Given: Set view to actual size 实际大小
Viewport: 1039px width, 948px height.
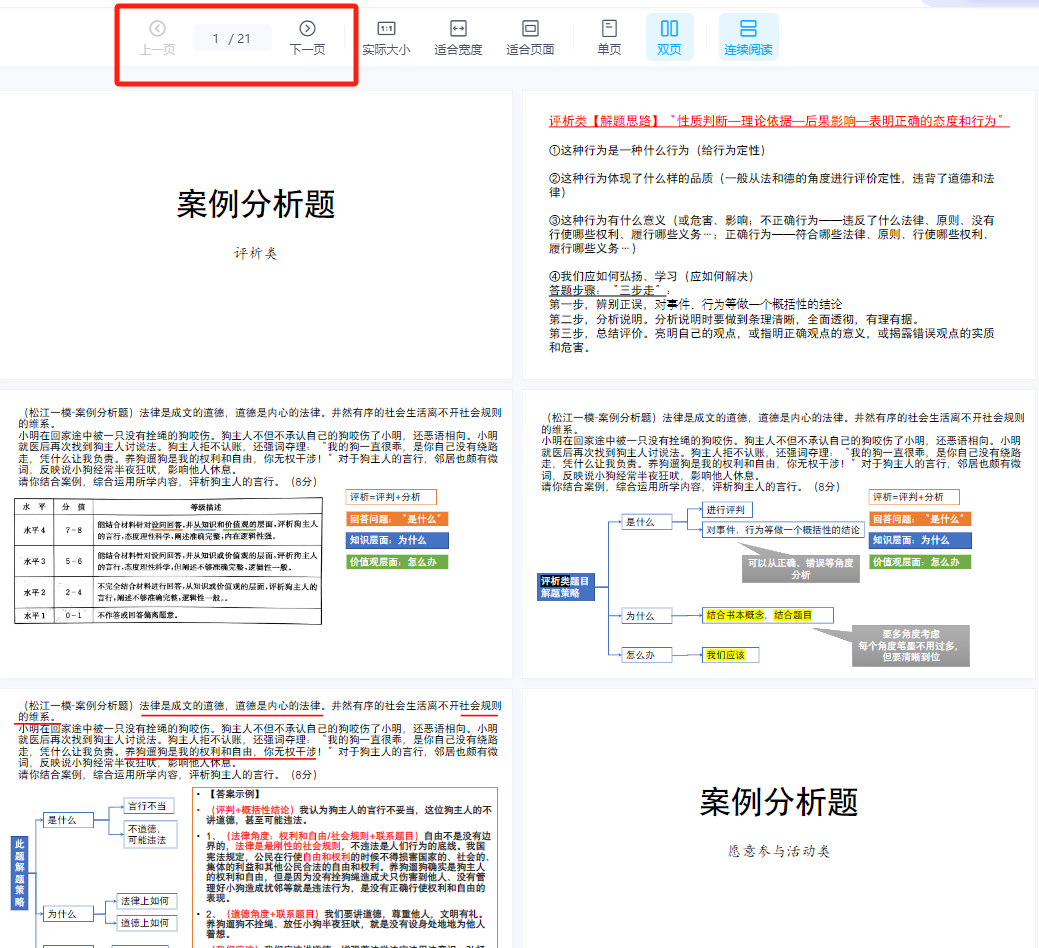Looking at the screenshot, I should [x=386, y=38].
